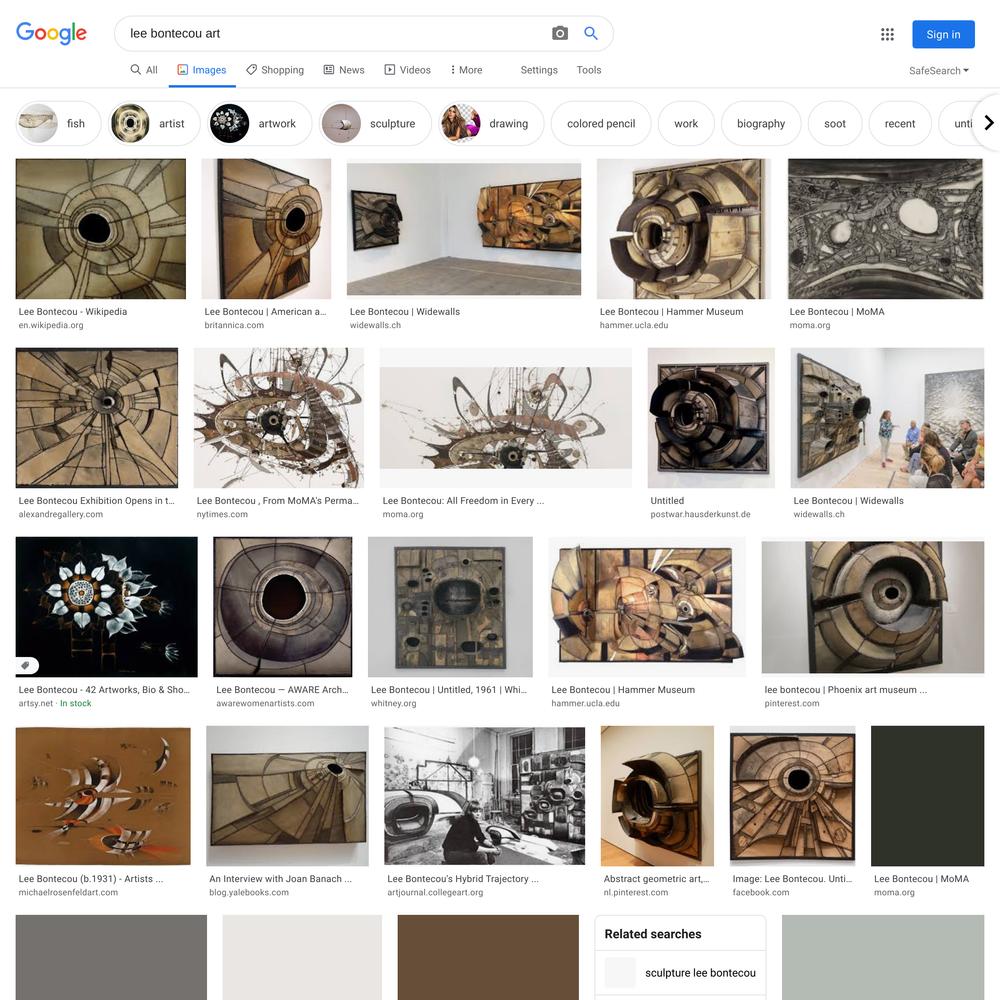Click the 'In stock' label under Artsy result
Image resolution: width=1000 pixels, height=1000 pixels.
tap(76, 703)
